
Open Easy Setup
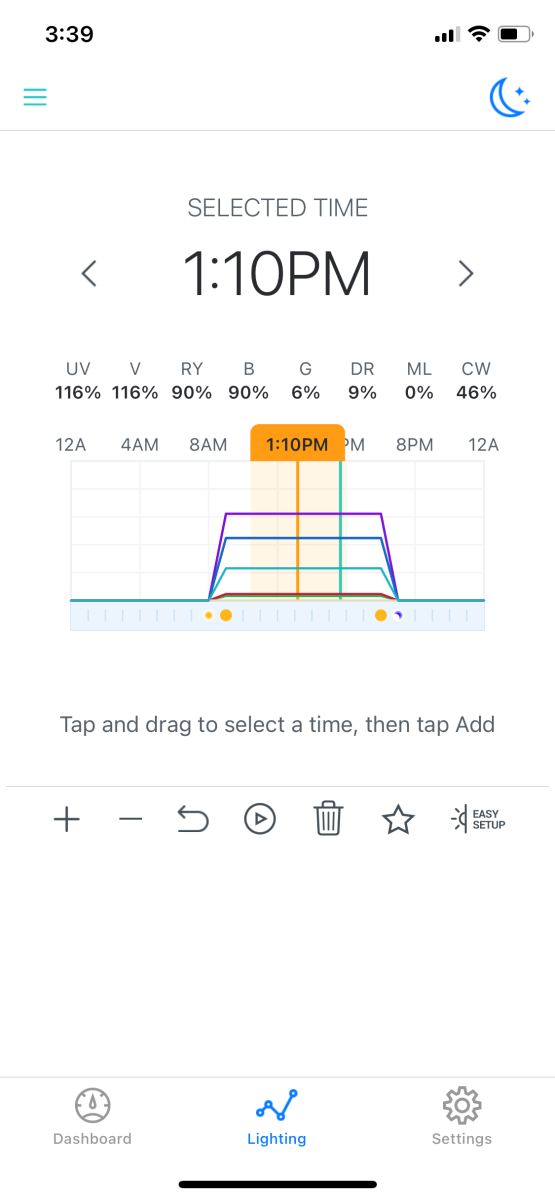click(x=479, y=820)
